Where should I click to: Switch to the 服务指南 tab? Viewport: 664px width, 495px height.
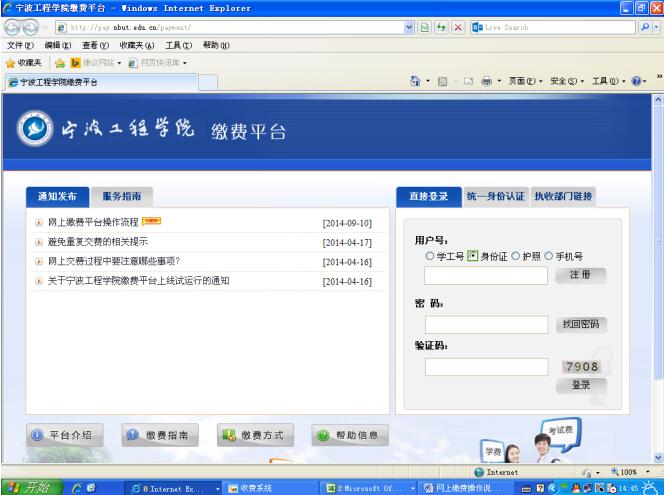122,196
